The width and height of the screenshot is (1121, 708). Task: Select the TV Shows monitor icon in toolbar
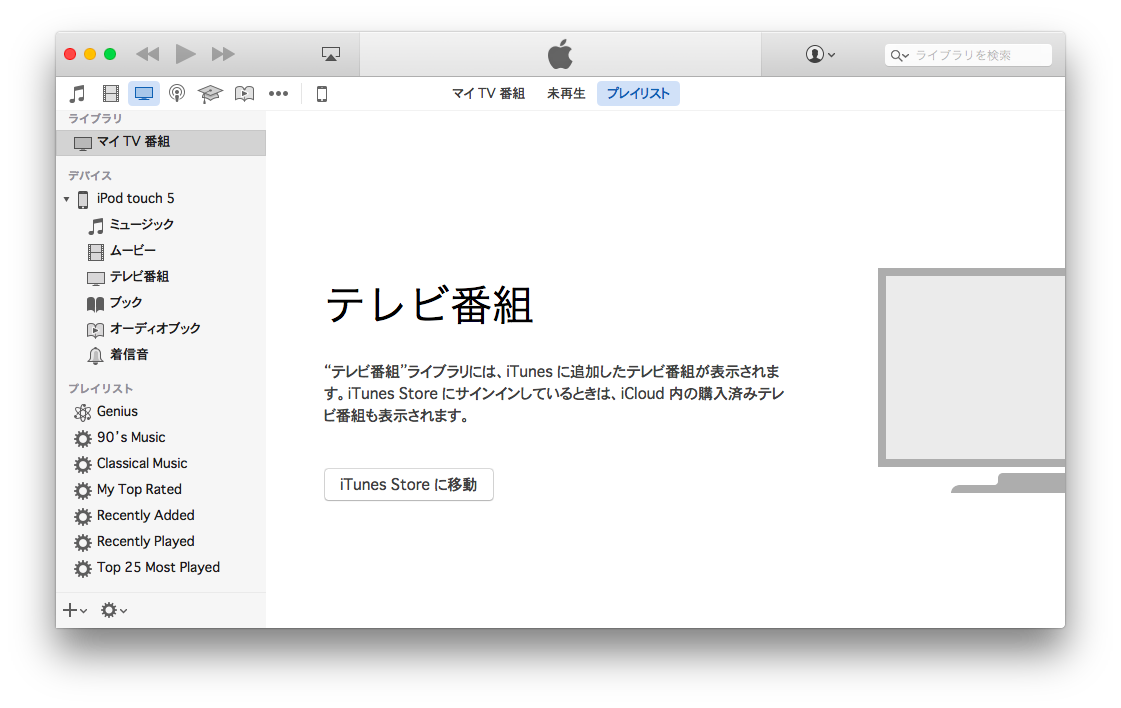point(144,94)
